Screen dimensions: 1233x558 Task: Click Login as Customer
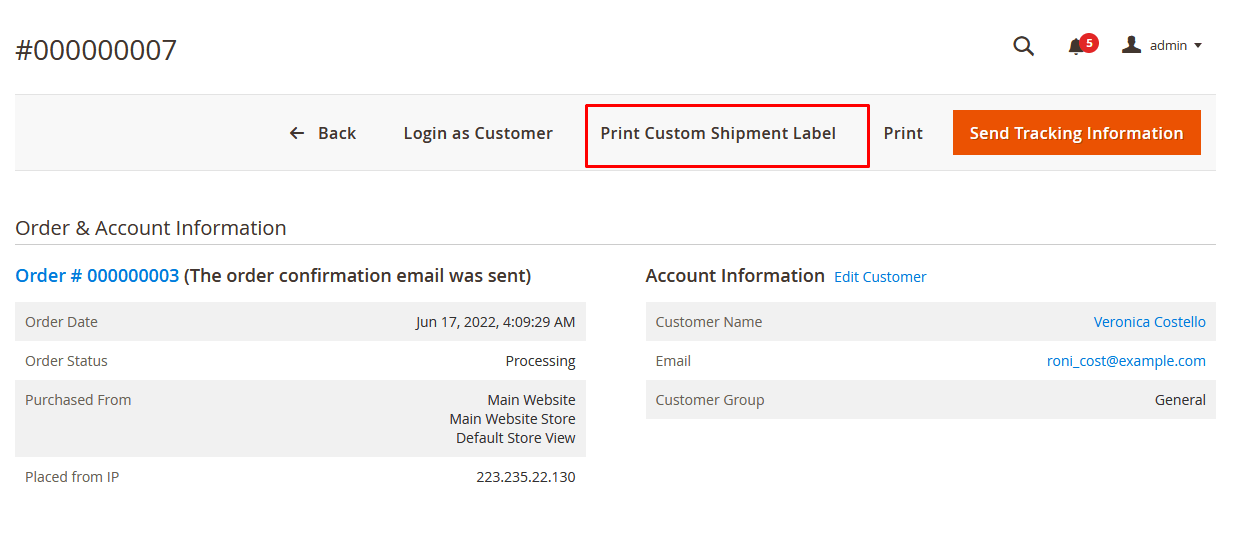[x=478, y=133]
